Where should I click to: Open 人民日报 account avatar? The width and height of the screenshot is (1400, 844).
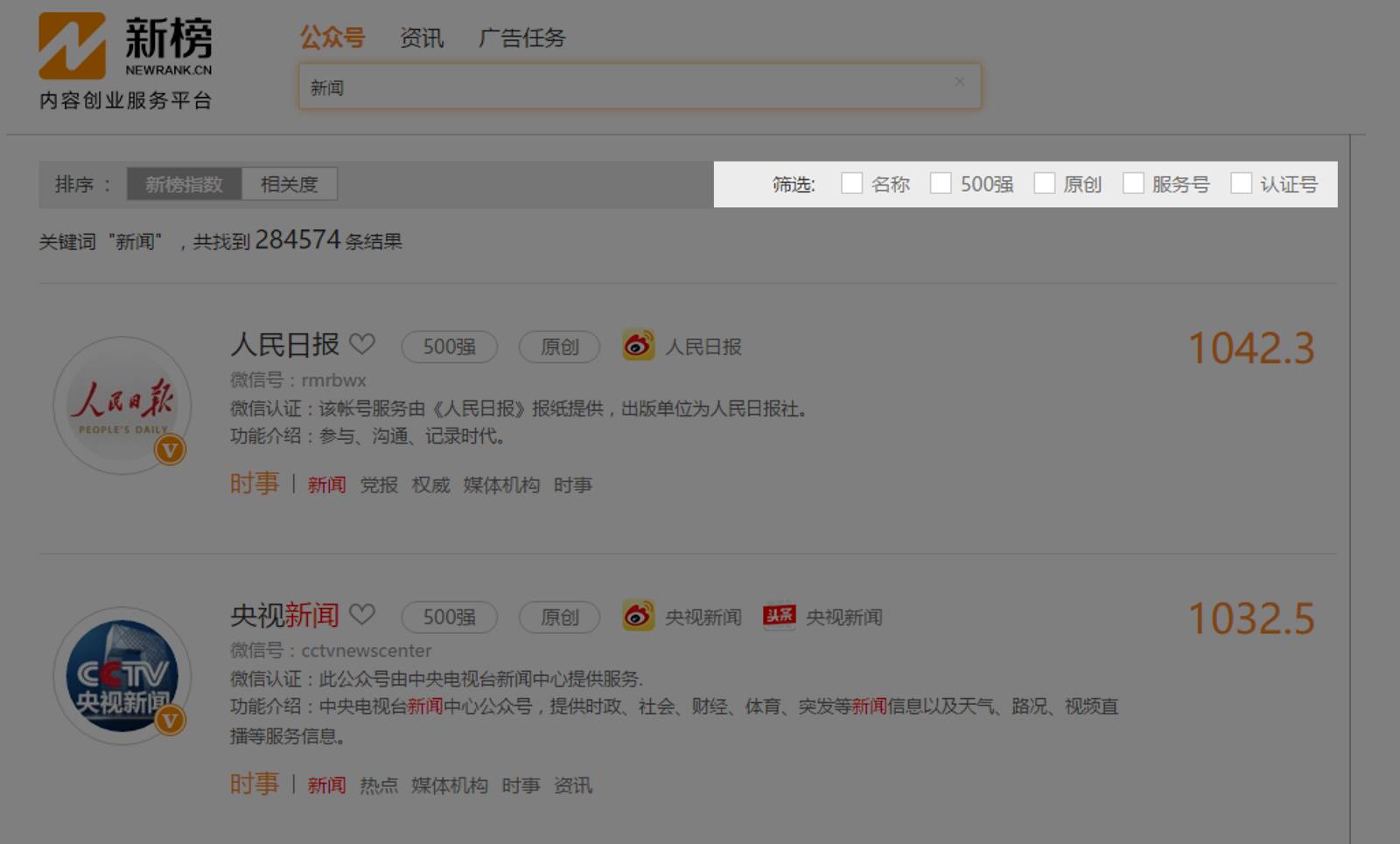(x=122, y=405)
